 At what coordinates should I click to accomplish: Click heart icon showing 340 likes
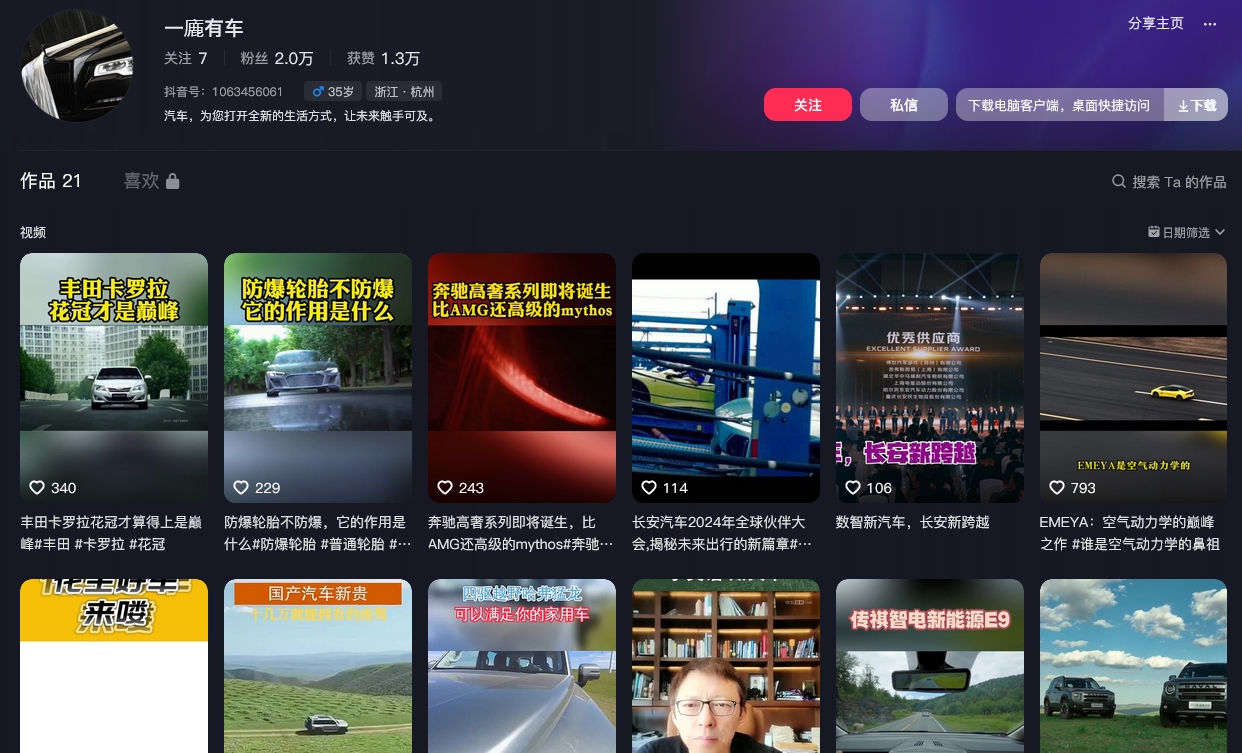click(x=37, y=488)
